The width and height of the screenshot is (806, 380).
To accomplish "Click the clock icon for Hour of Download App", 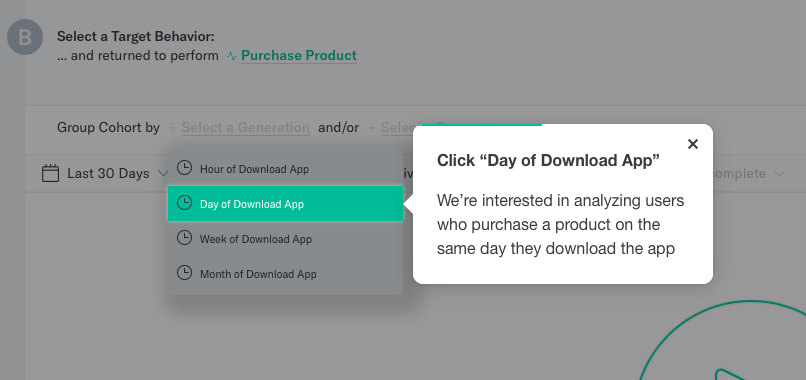I will coord(184,168).
